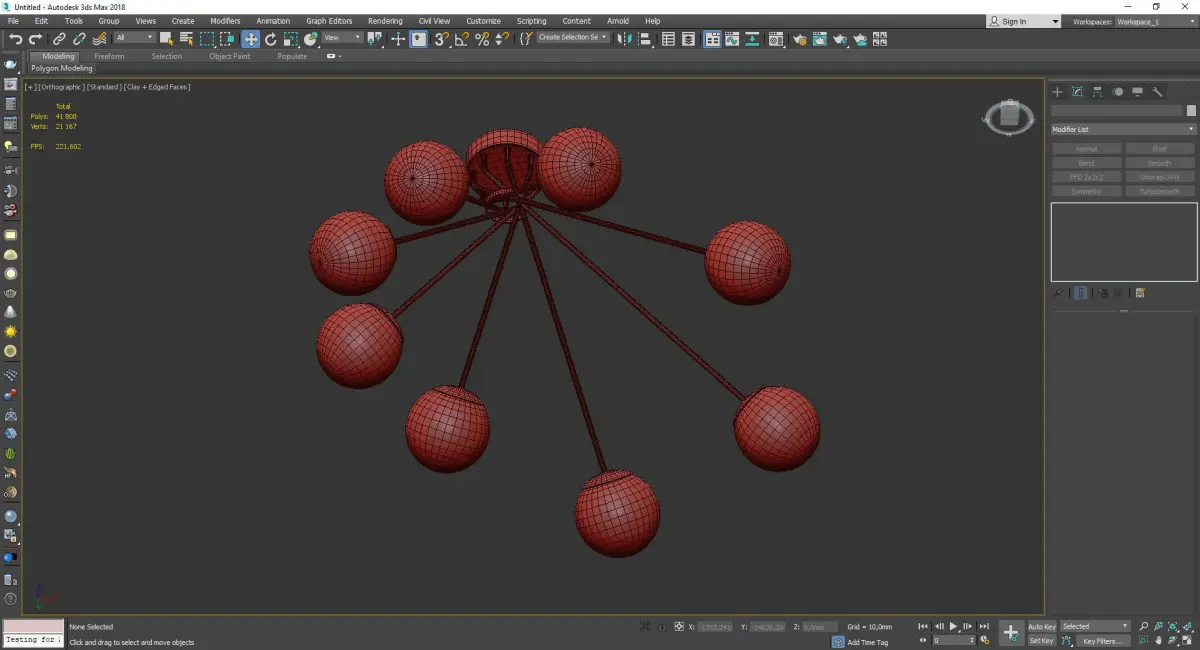
Task: Click the Create tab in command panel
Action: 1058,92
